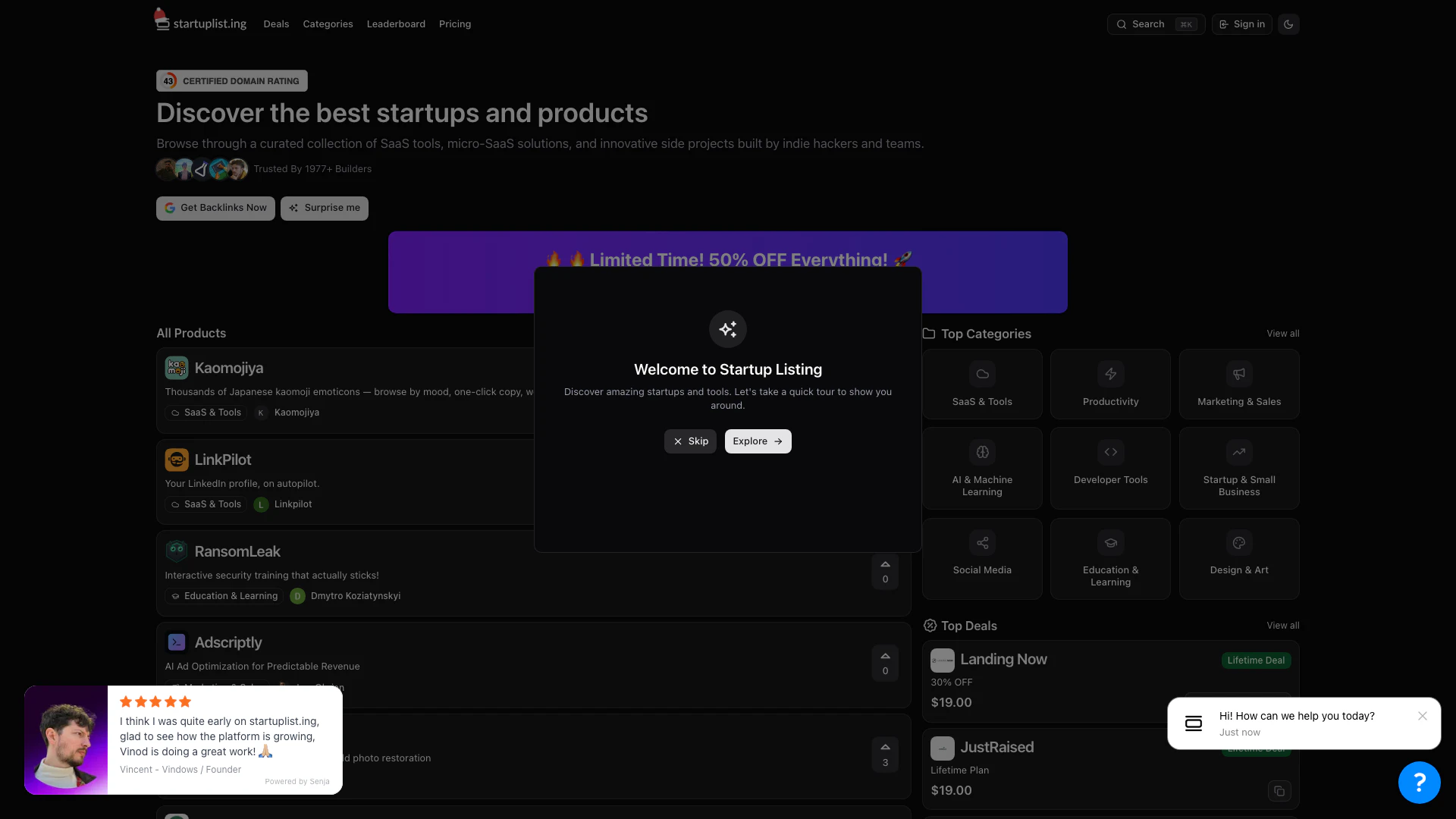Open the Productivity lightning category
Screen dimensions: 1456x819
coord(1110,384)
